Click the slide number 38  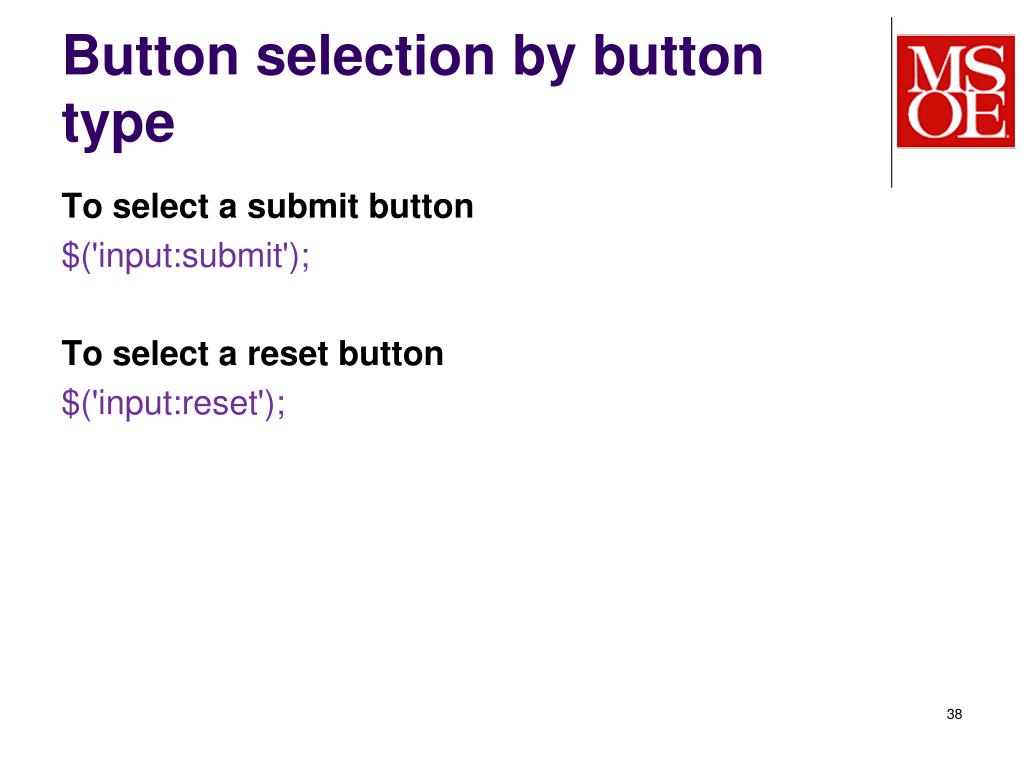[954, 714]
